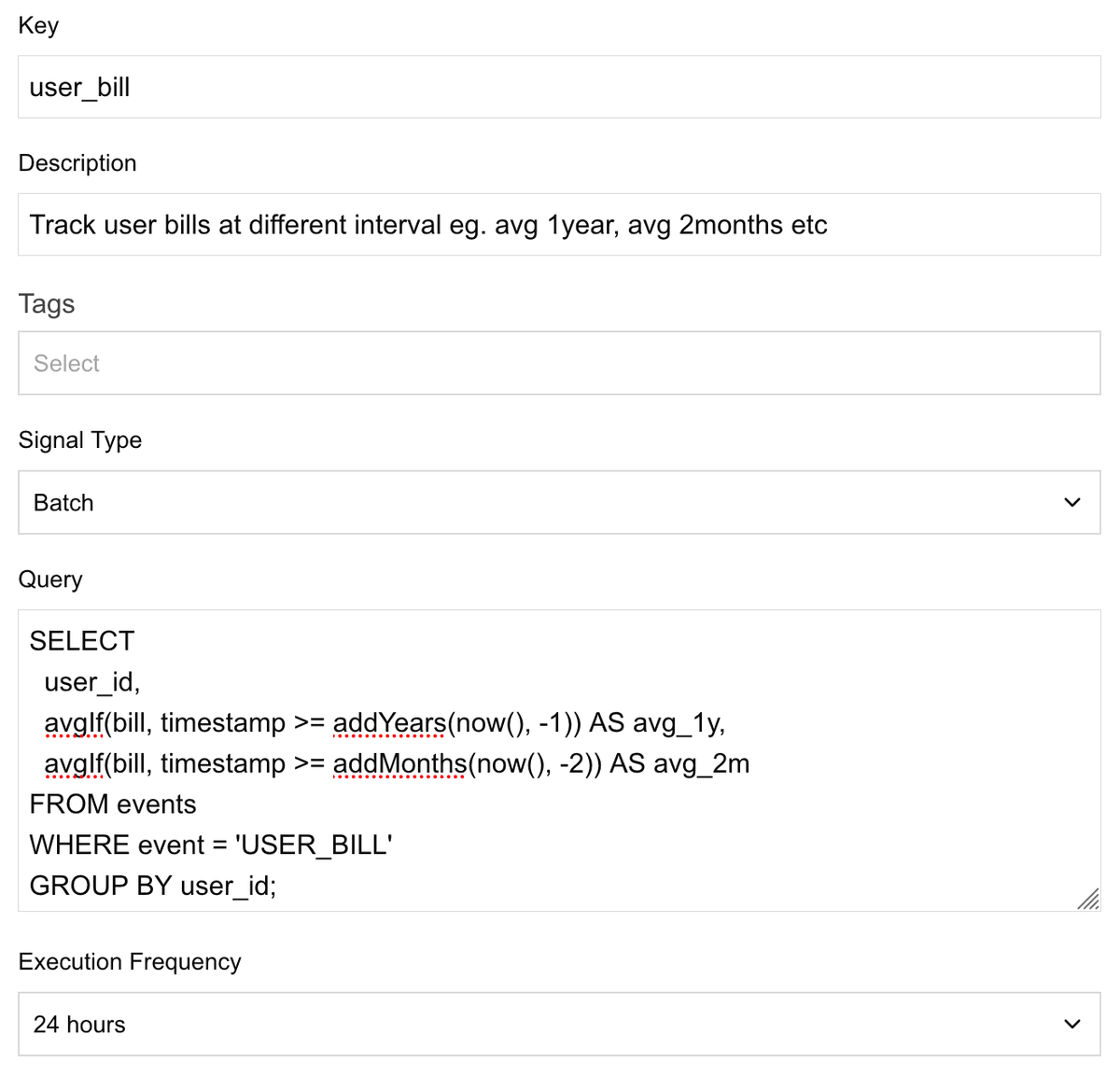Click the Query box resize grip
This screenshot has height=1076, width=1120.
click(1088, 899)
